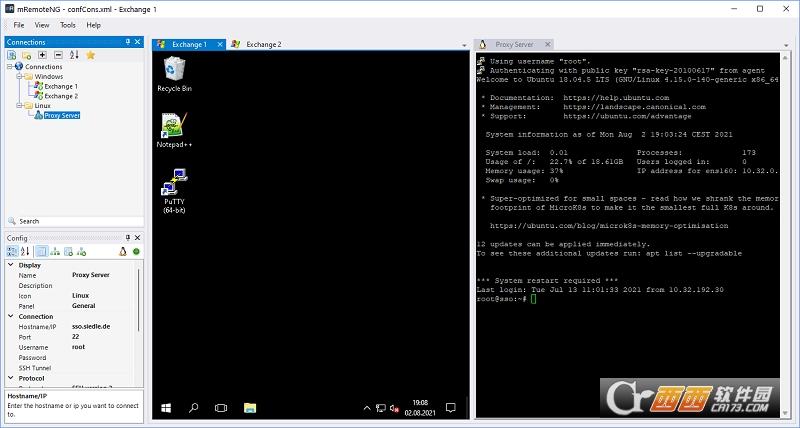Pin the Connections panel
The width and height of the screenshot is (800, 428).
click(128, 42)
